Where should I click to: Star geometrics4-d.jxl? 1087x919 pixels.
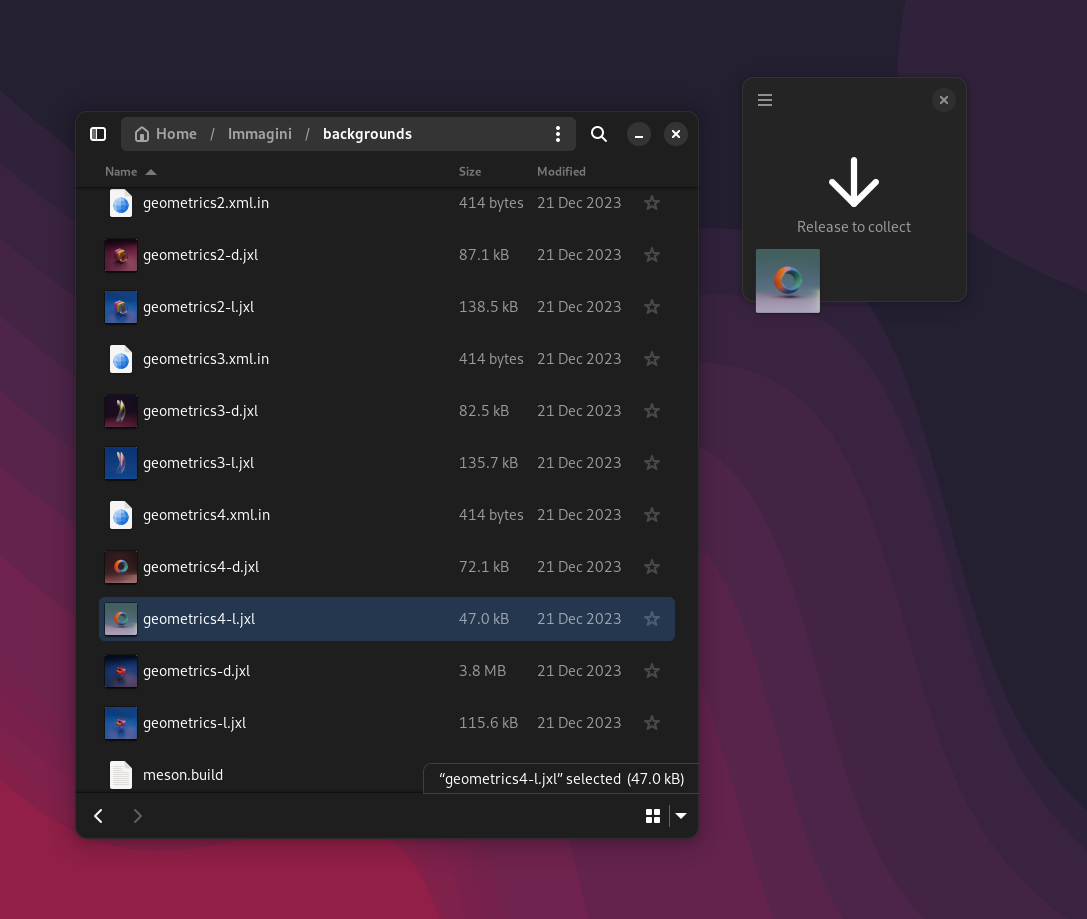pos(652,567)
